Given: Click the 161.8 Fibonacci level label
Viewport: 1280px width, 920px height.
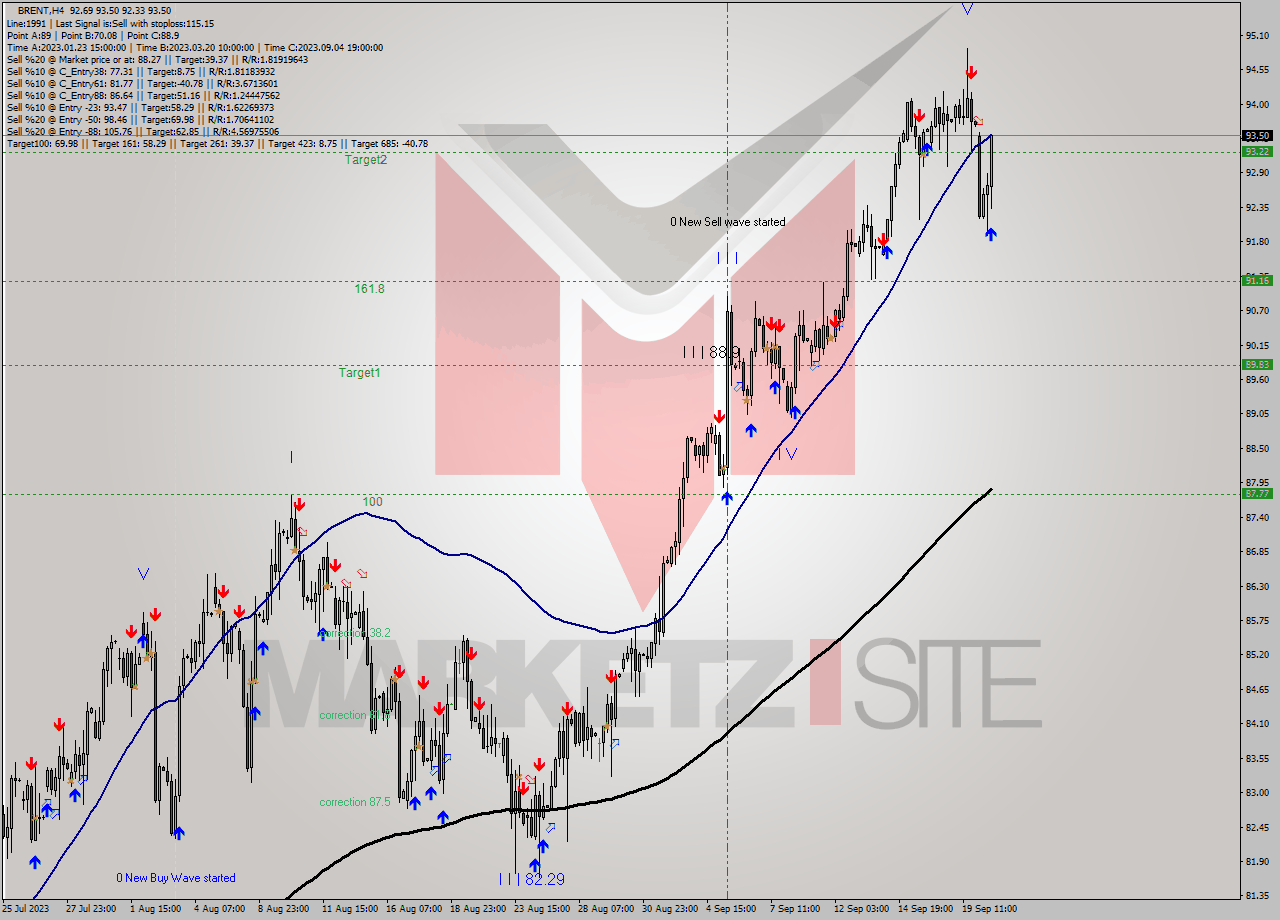Looking at the screenshot, I should (x=369, y=288).
